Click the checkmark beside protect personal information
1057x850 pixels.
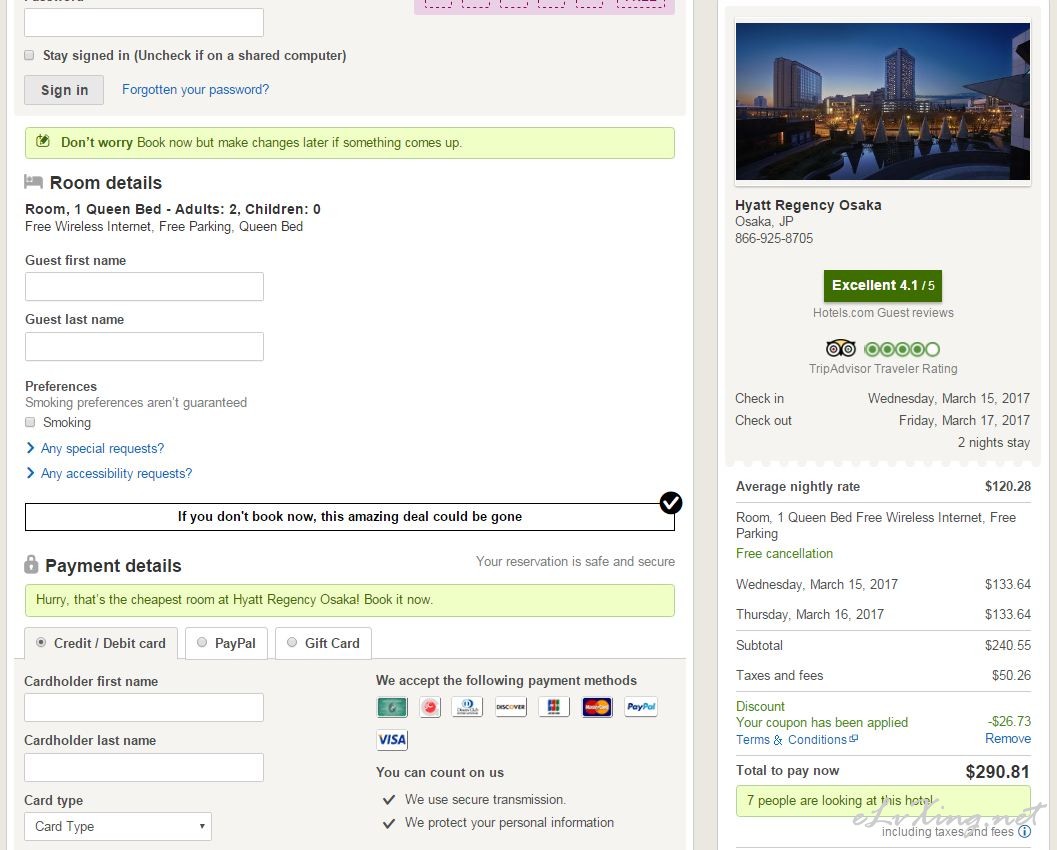[x=388, y=824]
